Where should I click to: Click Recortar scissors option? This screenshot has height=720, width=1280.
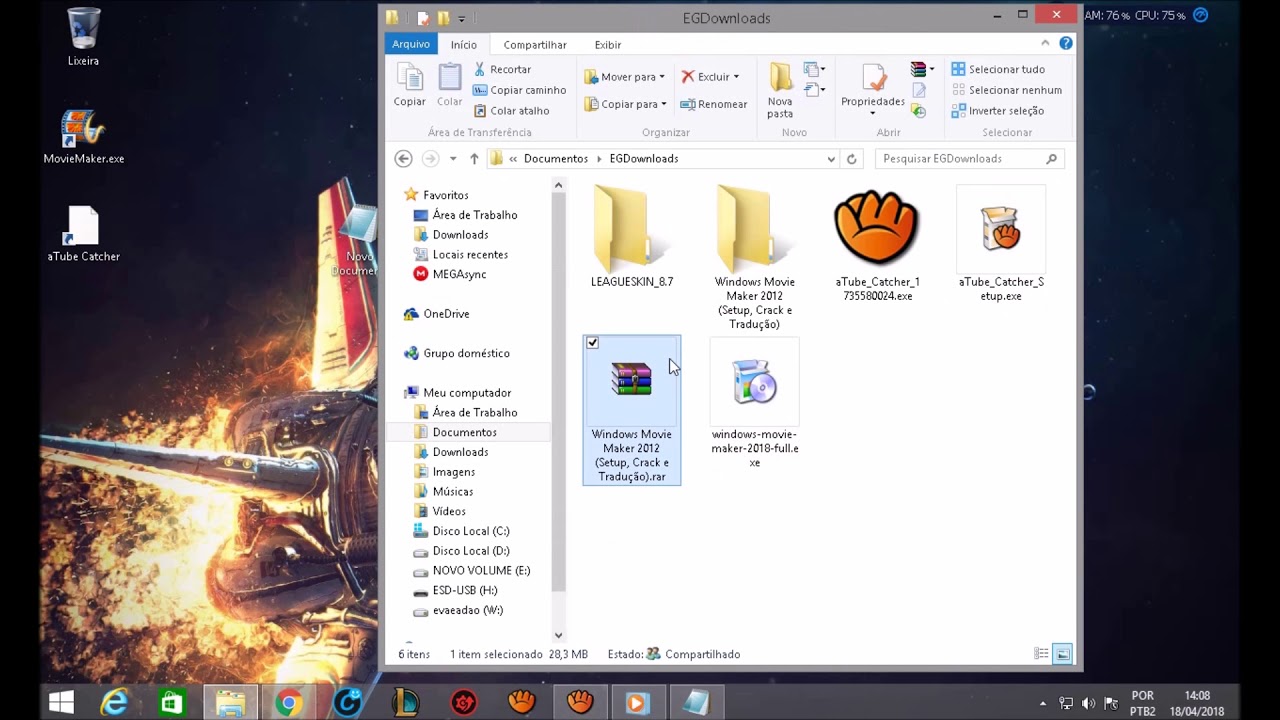[x=502, y=69]
